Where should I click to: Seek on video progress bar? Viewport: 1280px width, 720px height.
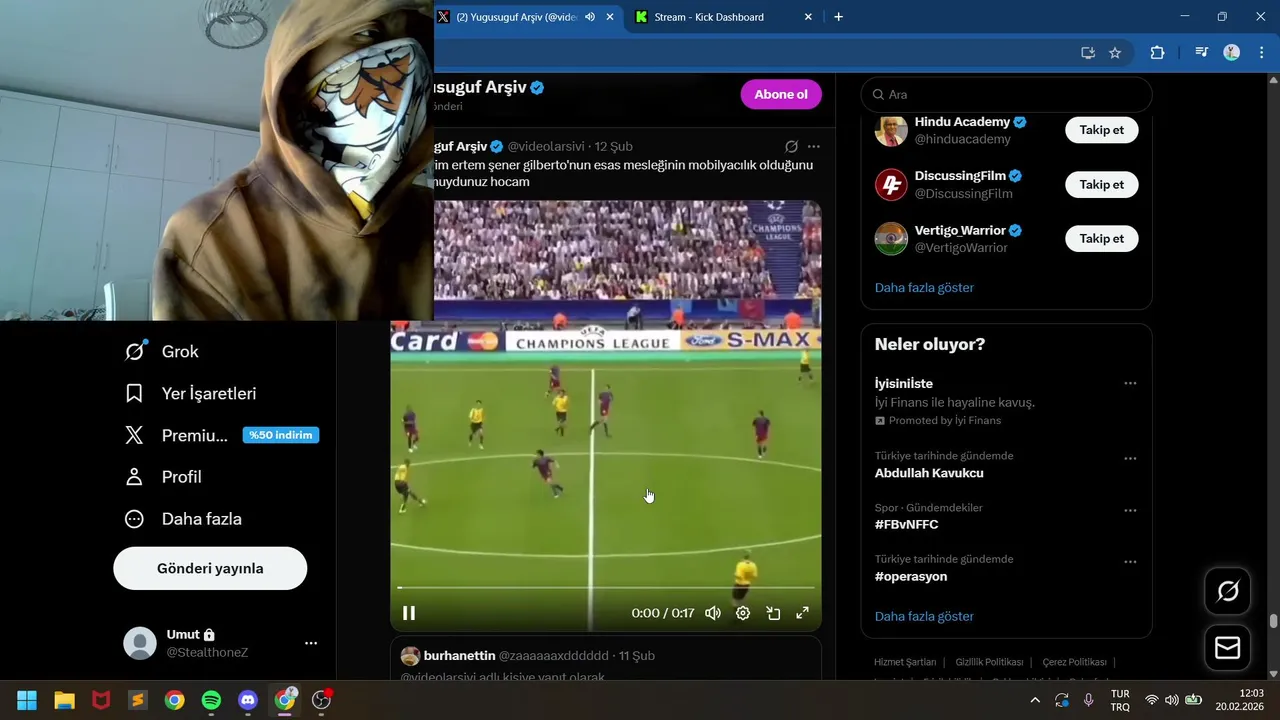point(606,588)
